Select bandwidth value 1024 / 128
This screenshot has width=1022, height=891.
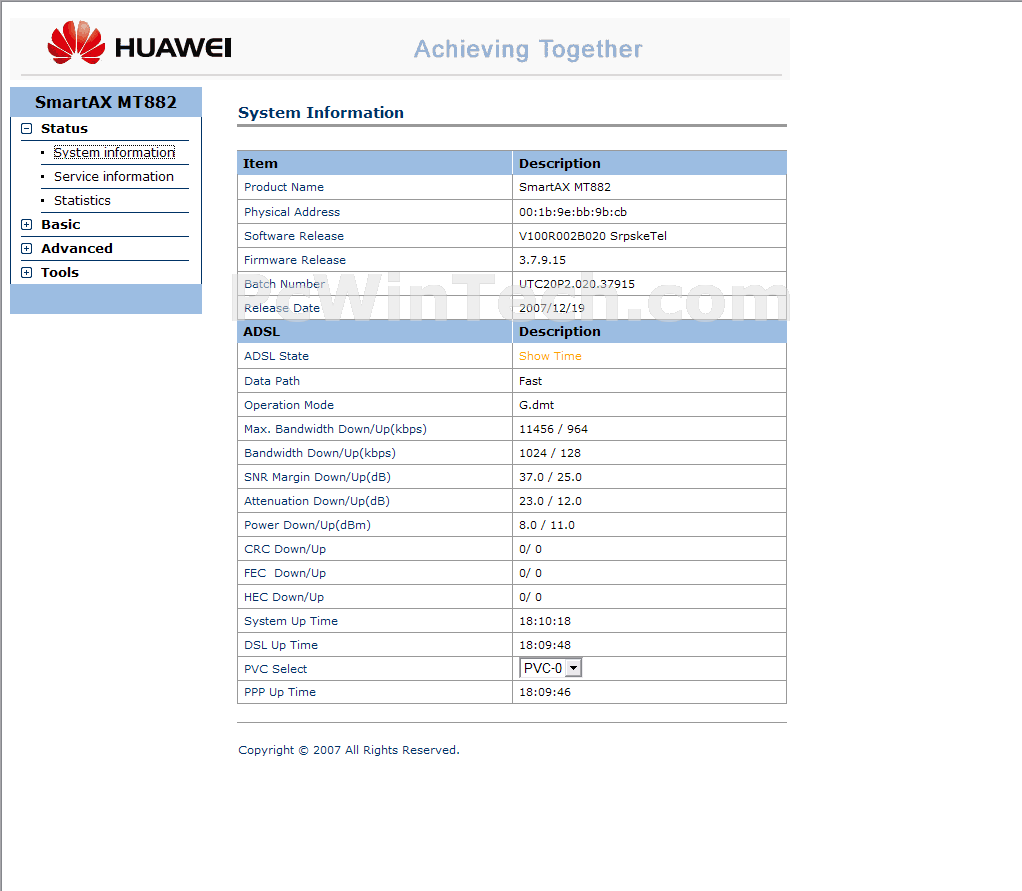click(550, 454)
